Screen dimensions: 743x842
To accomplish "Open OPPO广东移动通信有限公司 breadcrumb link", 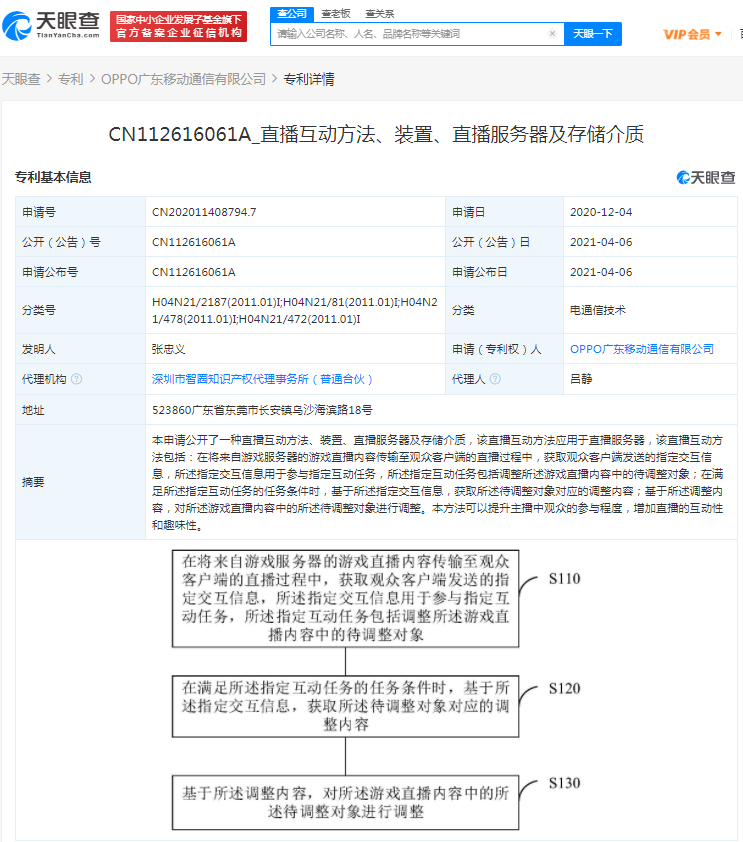I will pos(184,79).
